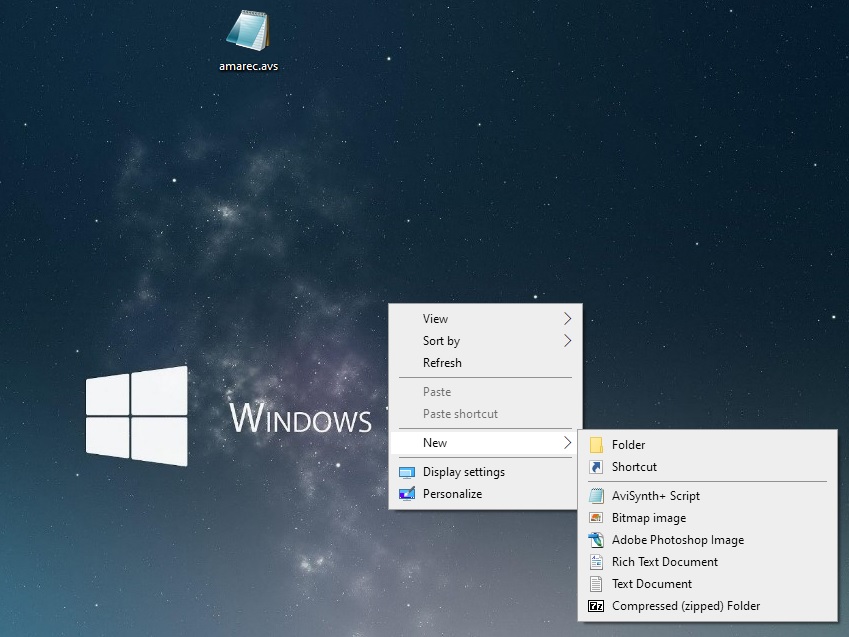The width and height of the screenshot is (849, 637).
Task: Click the Shortcut arrow icon
Action: 596,467
